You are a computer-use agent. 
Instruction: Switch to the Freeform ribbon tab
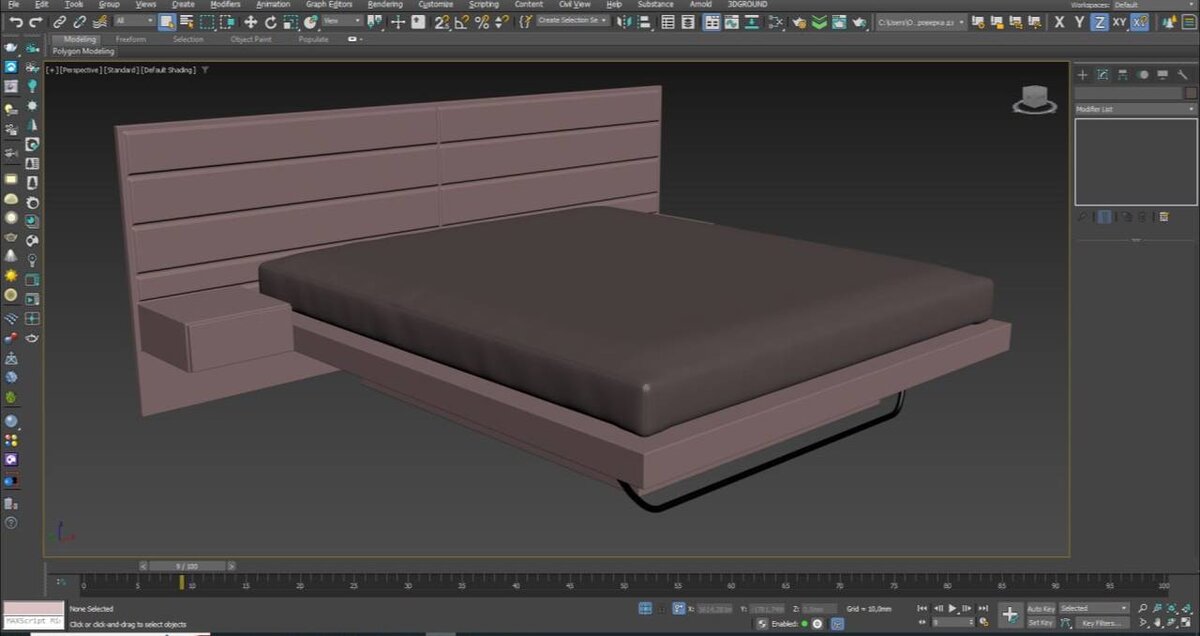point(131,40)
